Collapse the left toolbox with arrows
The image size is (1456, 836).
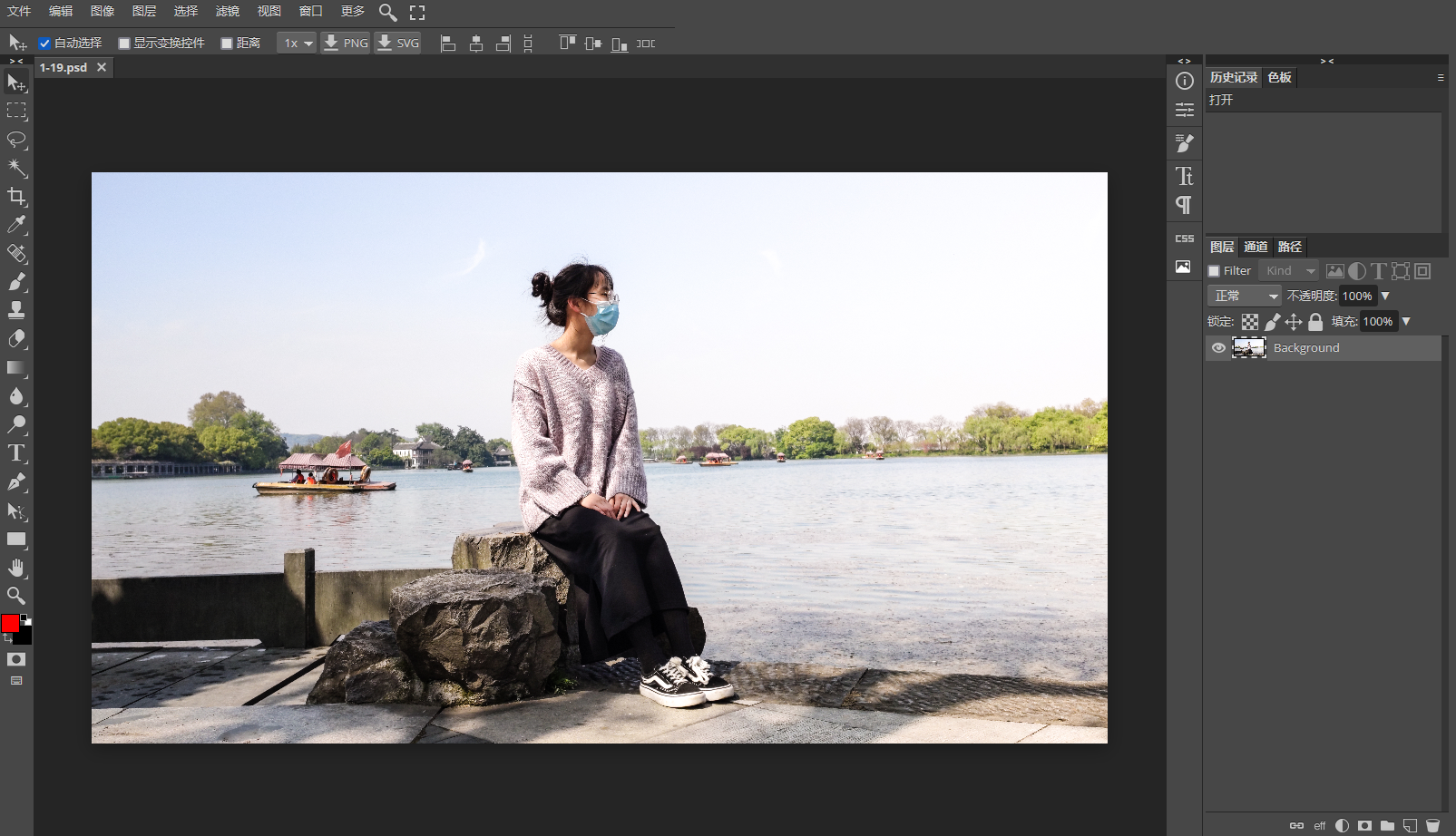tap(16, 61)
